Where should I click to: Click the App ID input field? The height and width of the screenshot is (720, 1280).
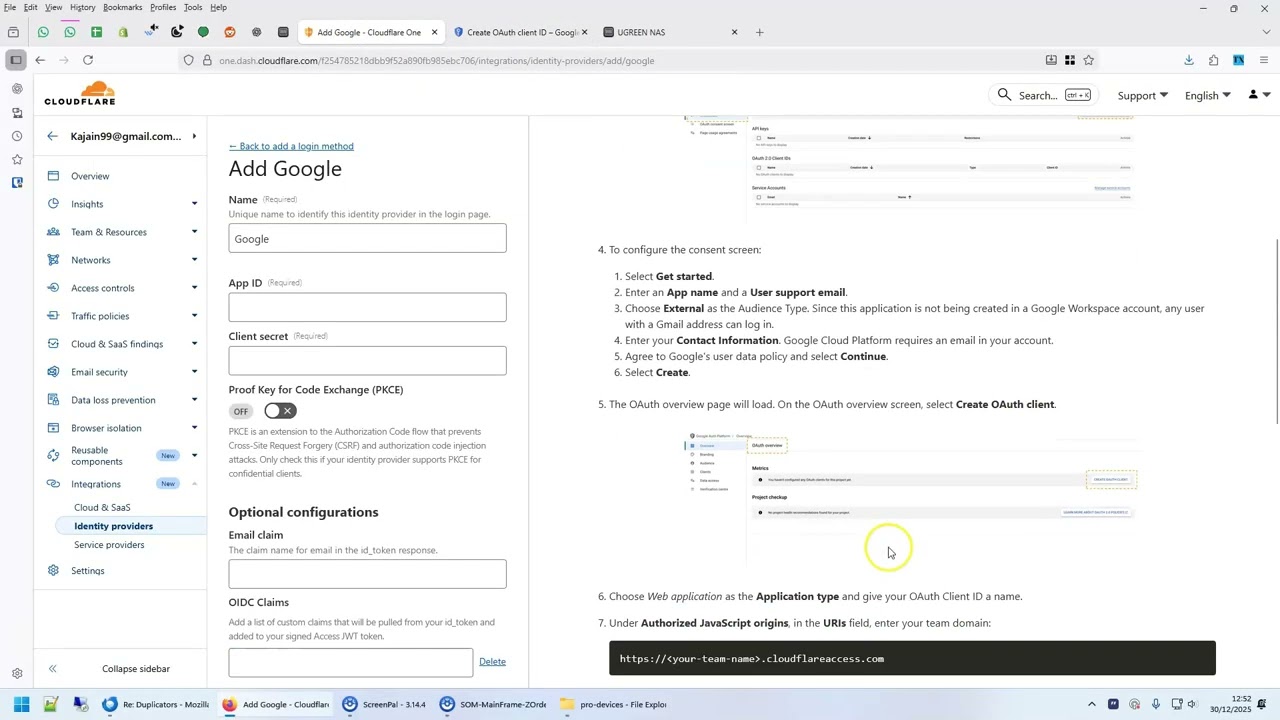point(367,307)
